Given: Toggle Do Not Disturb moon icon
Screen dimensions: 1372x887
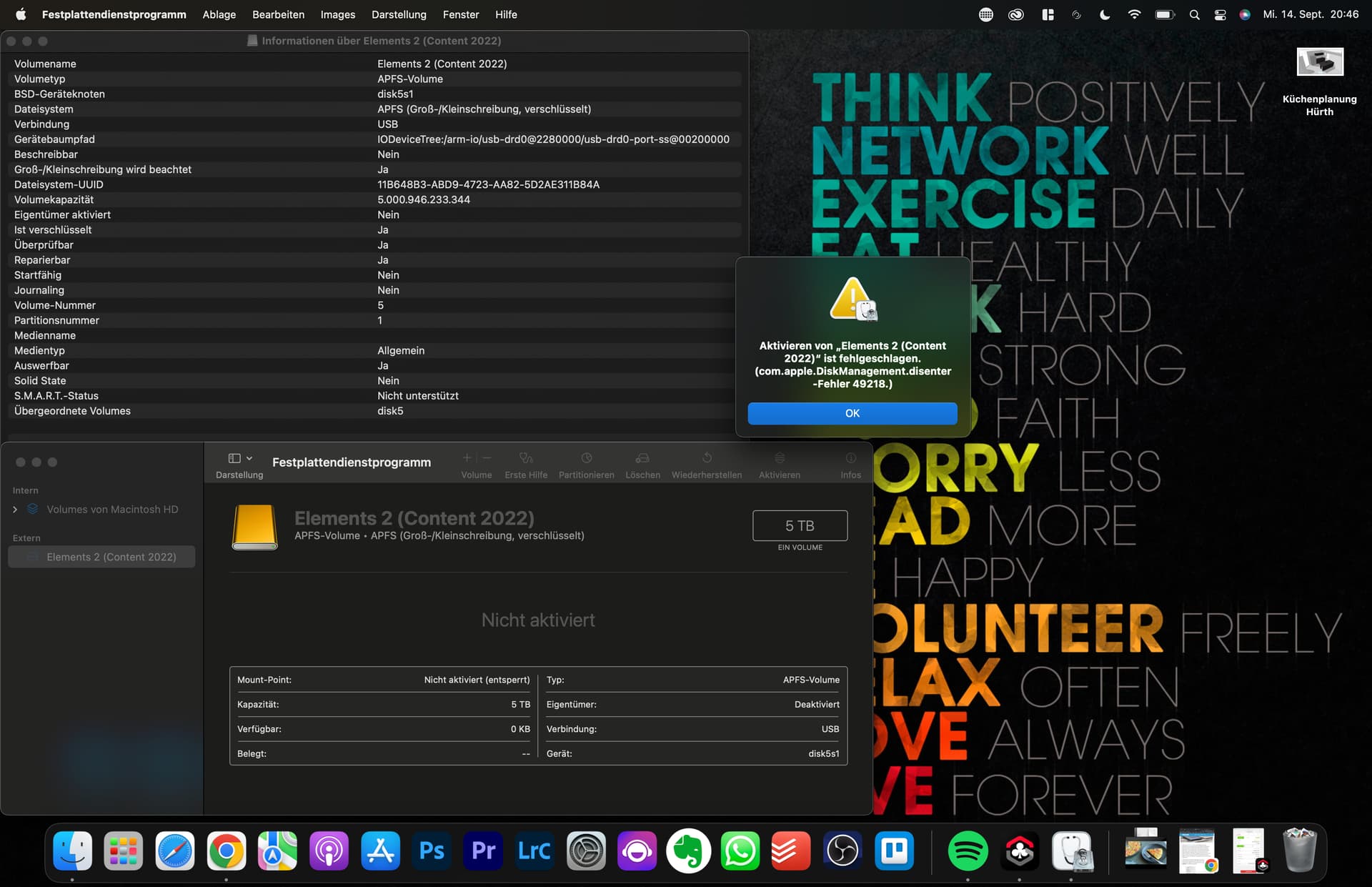Looking at the screenshot, I should coord(1105,14).
